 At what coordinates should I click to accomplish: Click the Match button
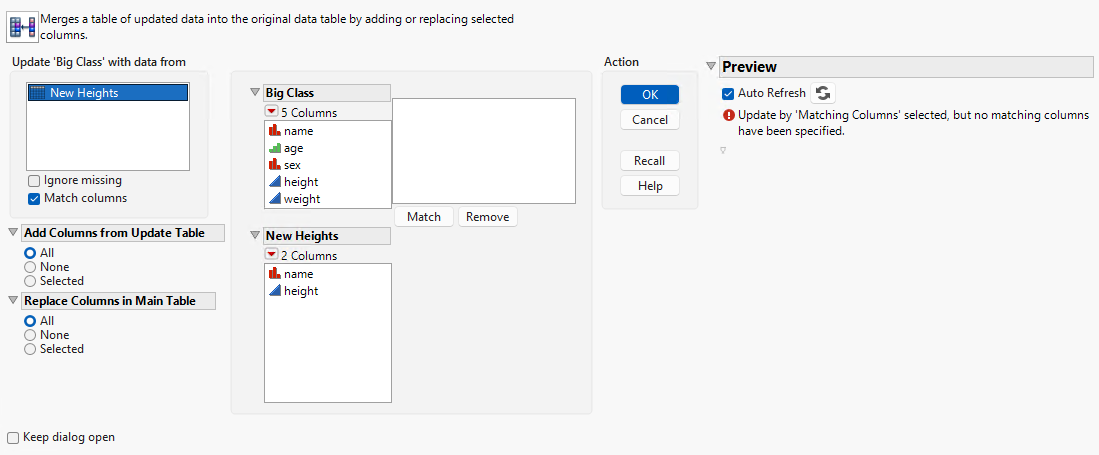point(424,217)
